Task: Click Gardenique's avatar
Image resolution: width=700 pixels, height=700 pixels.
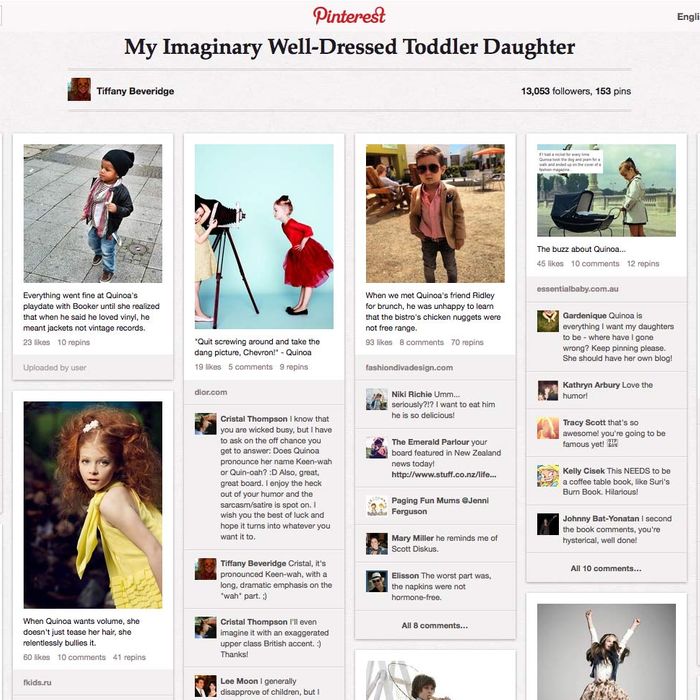Action: point(548,321)
